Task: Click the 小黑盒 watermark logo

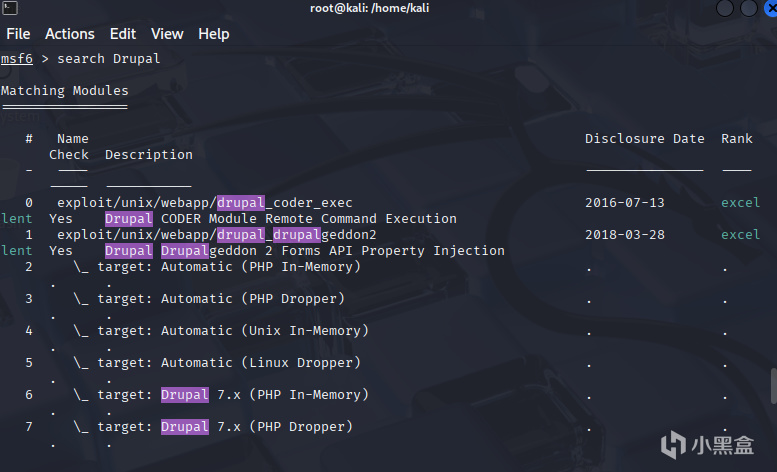Action: (x=713, y=444)
